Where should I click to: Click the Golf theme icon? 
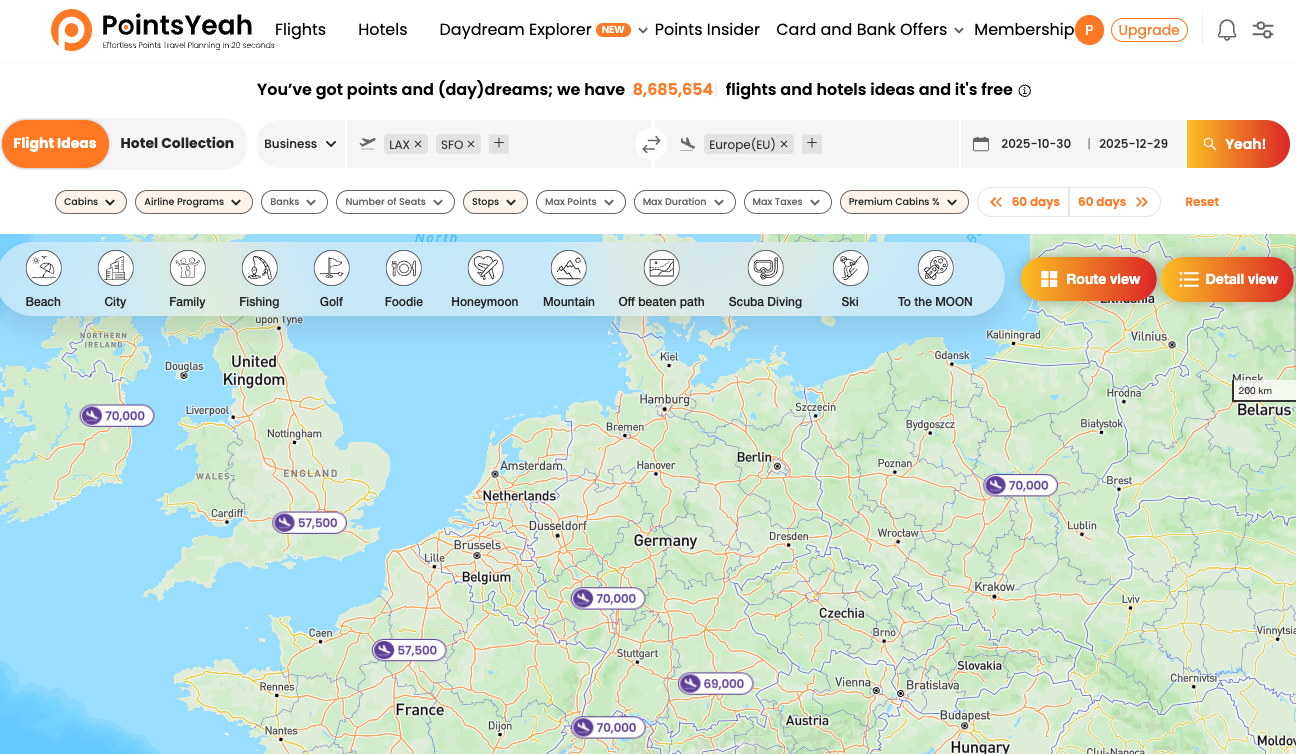pos(331,268)
